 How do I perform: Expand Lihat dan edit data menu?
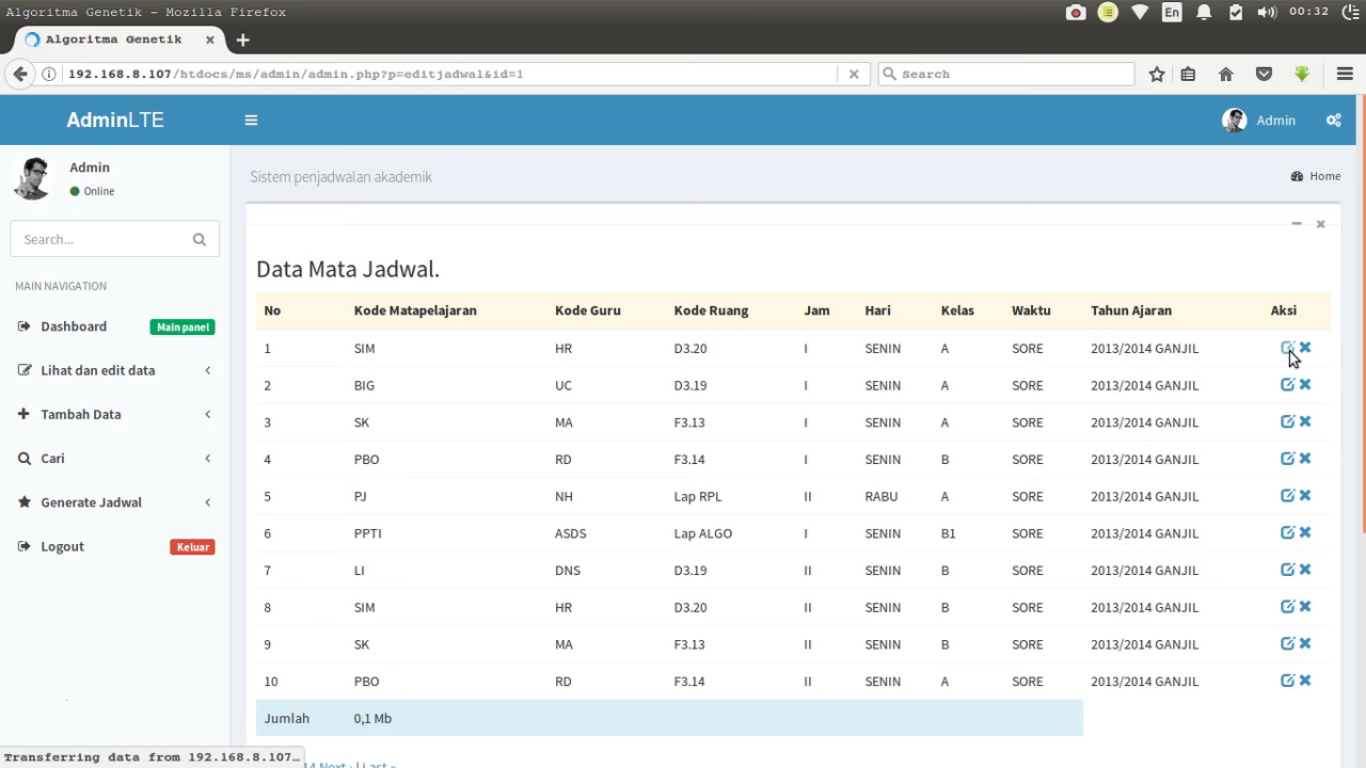(98, 370)
